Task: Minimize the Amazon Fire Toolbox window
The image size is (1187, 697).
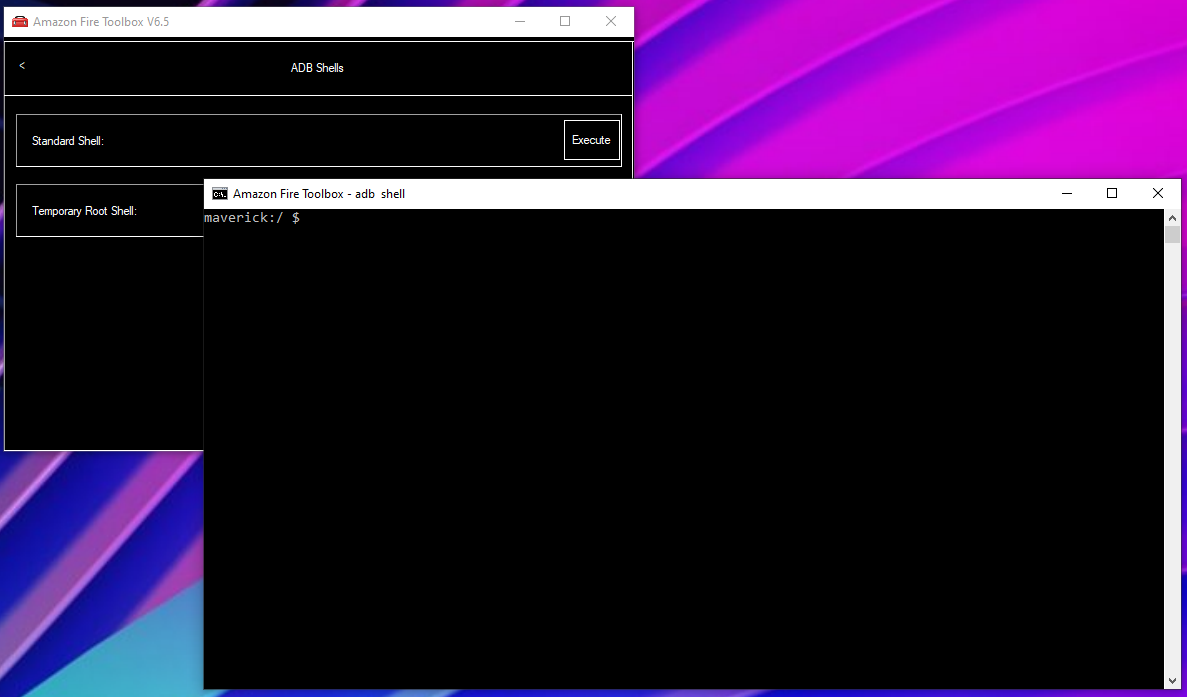Action: [x=519, y=21]
